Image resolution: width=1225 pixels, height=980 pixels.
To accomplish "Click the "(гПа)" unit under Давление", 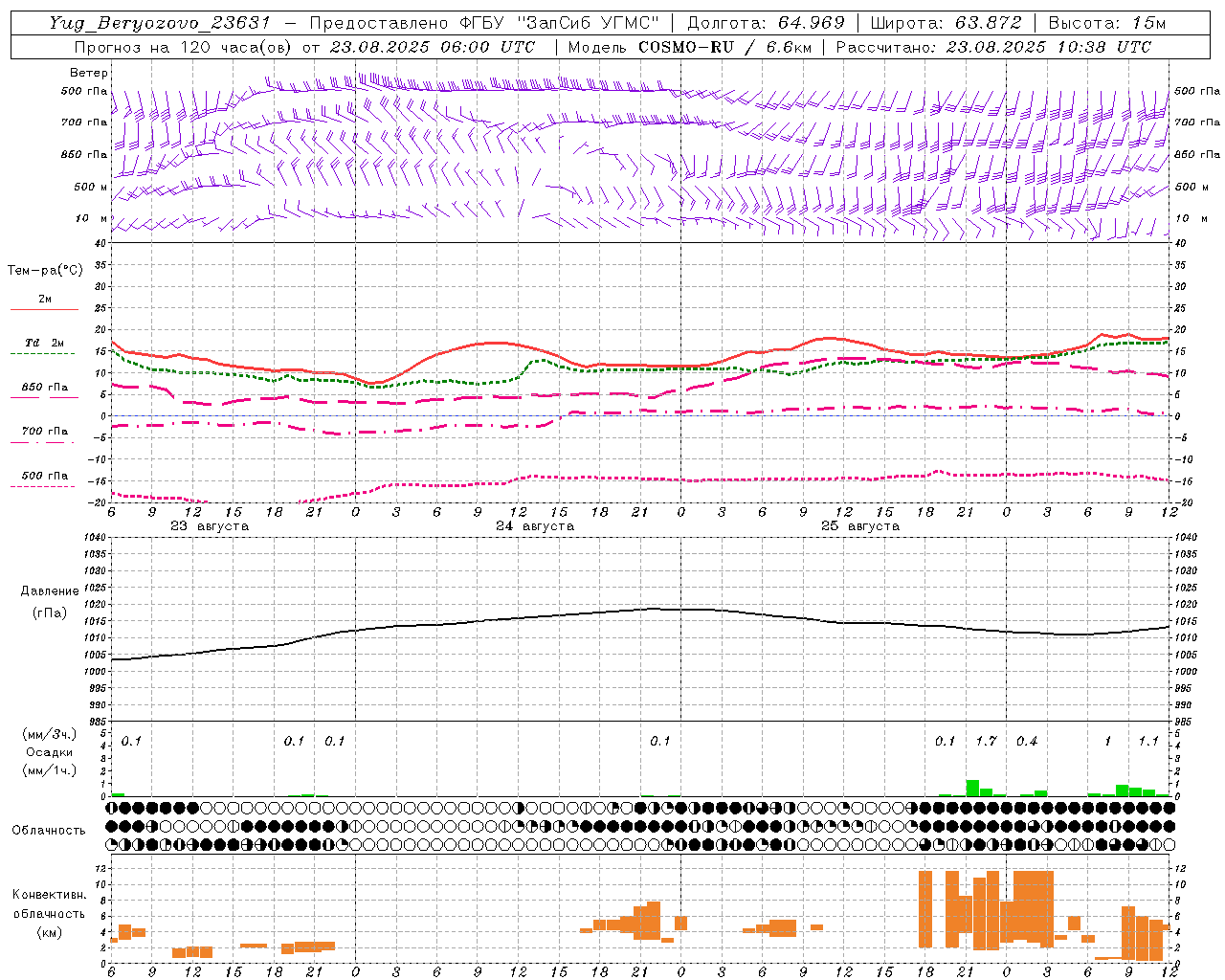I will (x=49, y=612).
